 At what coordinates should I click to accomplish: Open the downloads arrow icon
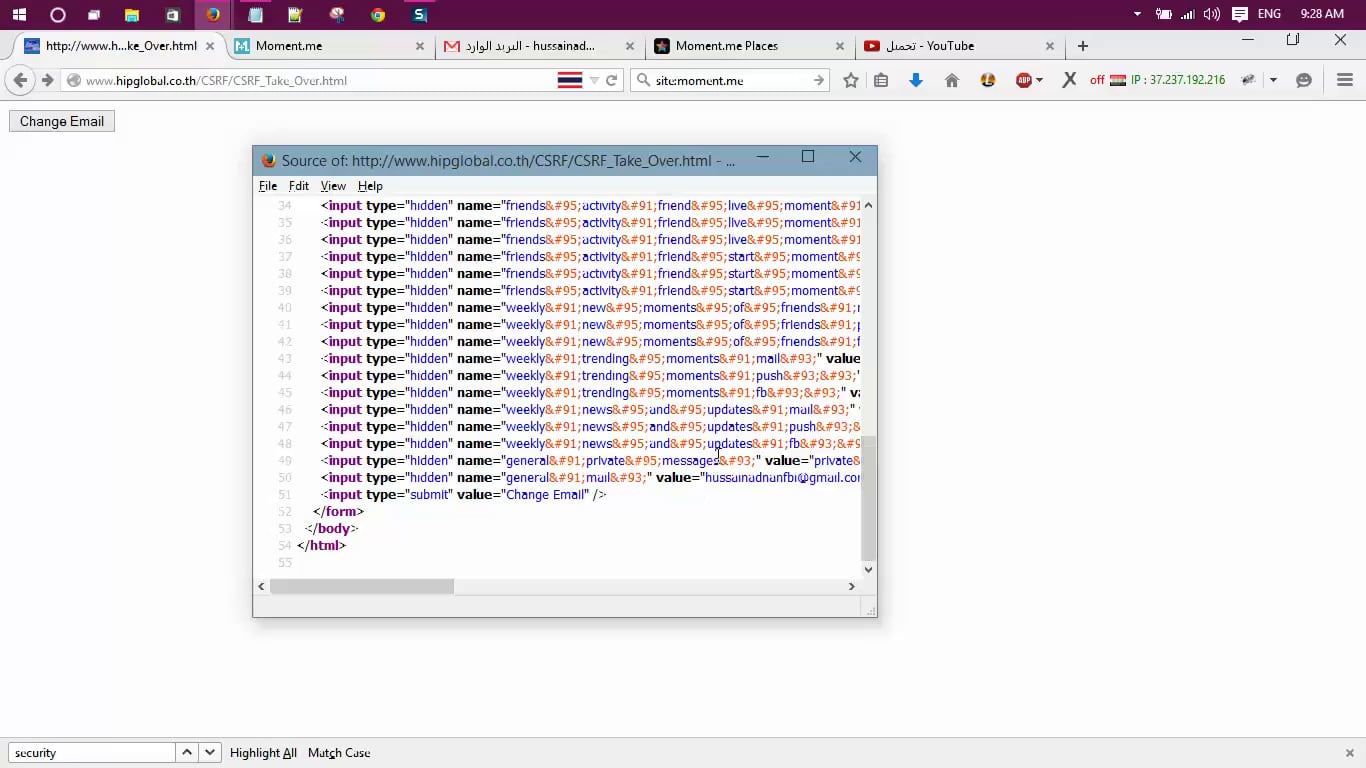[916, 80]
